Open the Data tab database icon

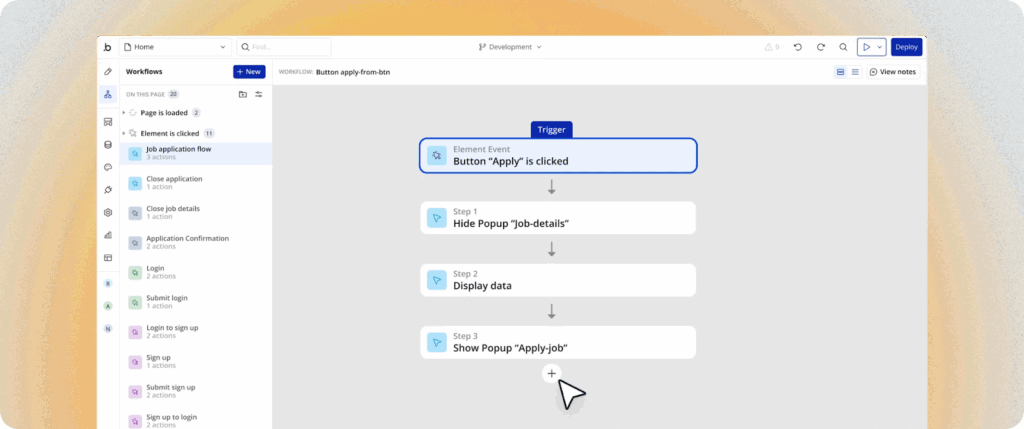tap(108, 144)
